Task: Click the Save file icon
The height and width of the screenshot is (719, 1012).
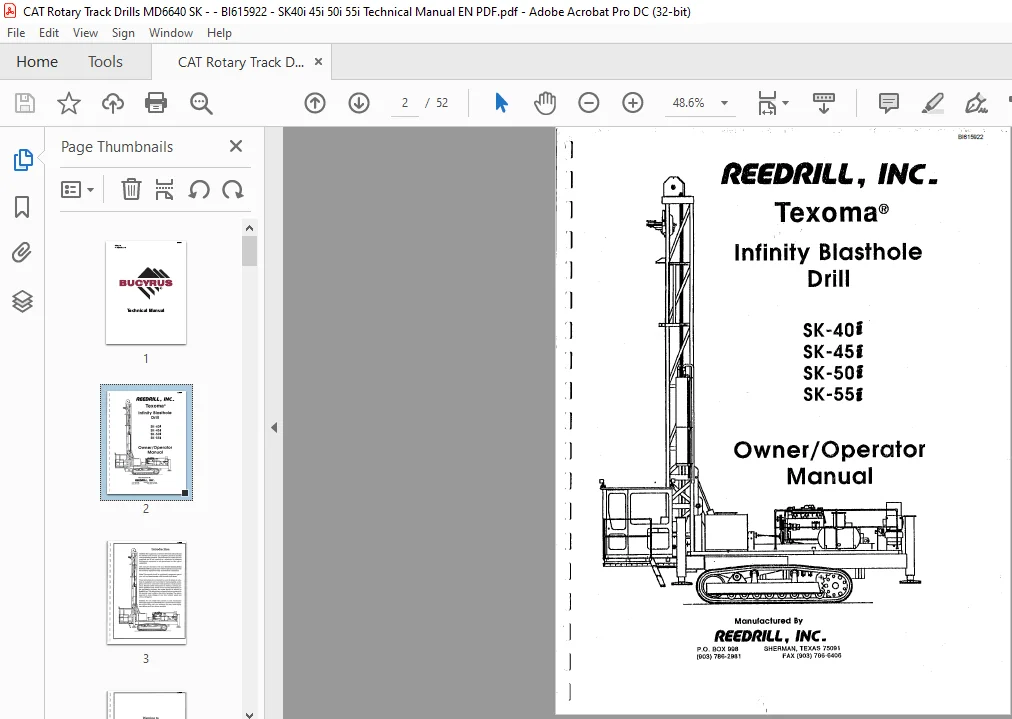Action: point(25,103)
